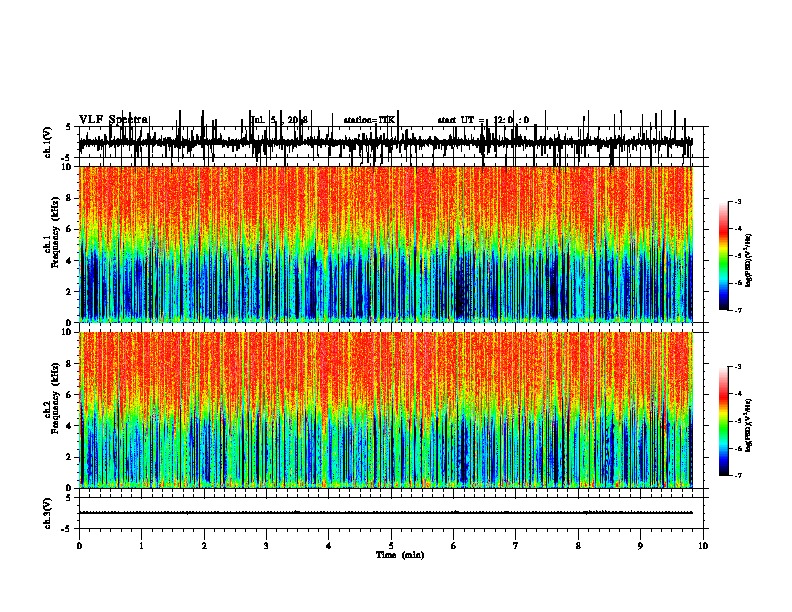Click the time axis tick label '0'

pos(79,546)
